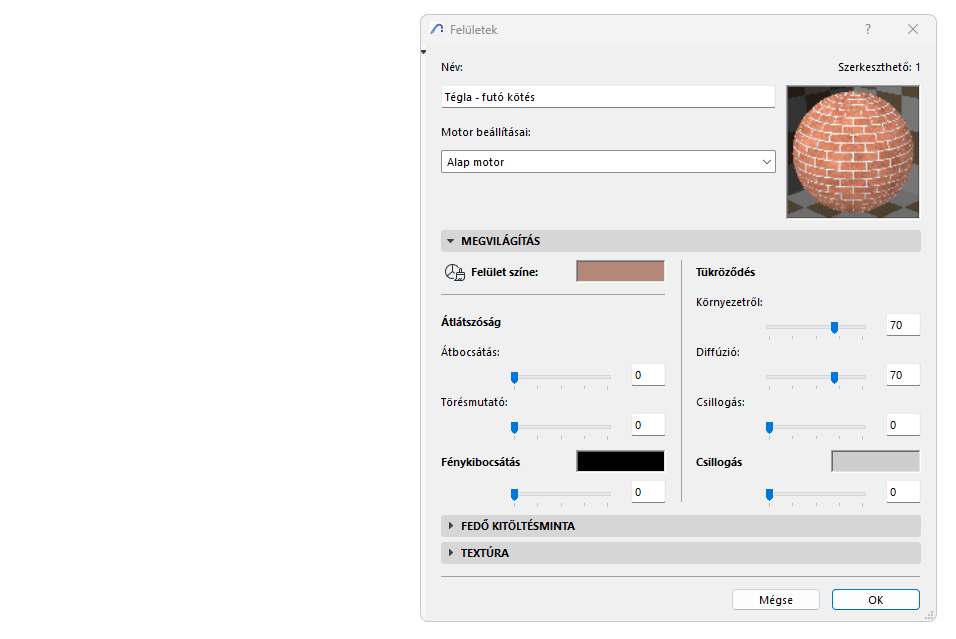
Task: Click the Törésmutató slider handle
Action: click(515, 427)
